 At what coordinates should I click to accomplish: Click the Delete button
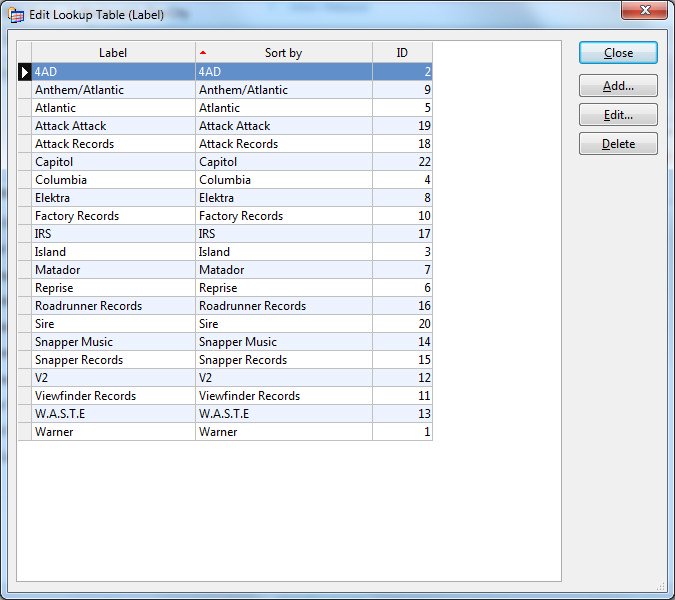(618, 144)
